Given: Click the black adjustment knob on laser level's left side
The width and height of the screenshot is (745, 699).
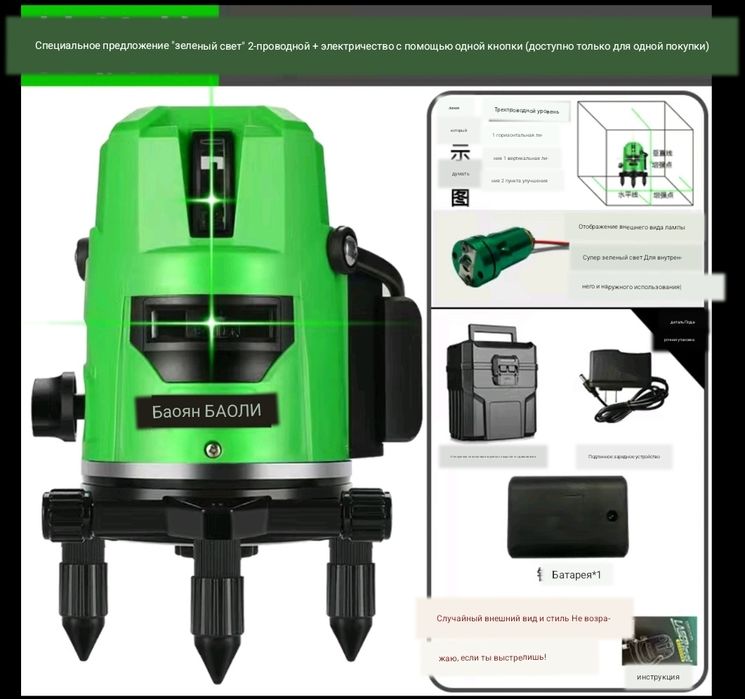Looking at the screenshot, I should 54,406.
